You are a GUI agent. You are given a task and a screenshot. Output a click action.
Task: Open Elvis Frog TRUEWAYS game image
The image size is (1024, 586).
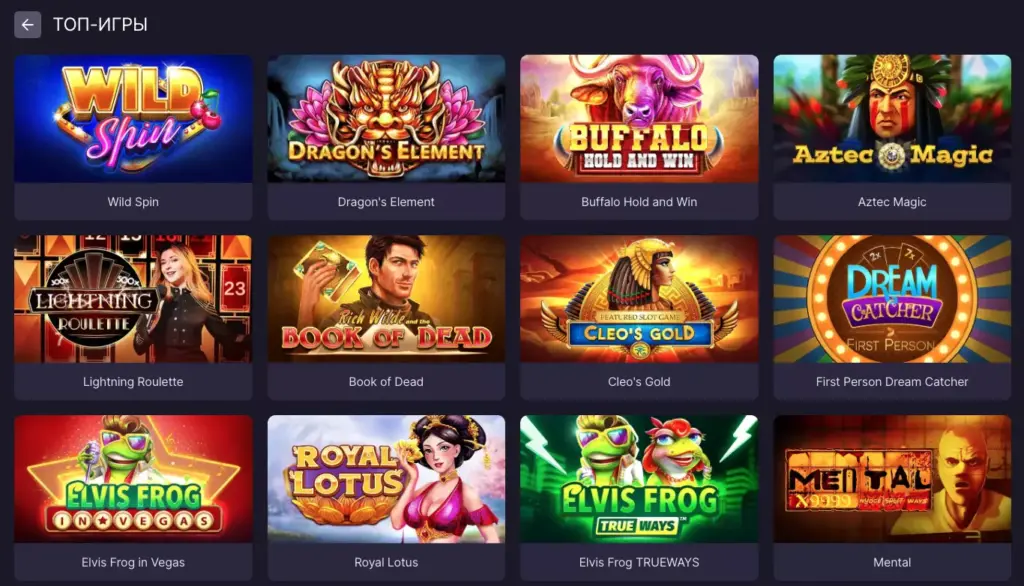(x=639, y=479)
